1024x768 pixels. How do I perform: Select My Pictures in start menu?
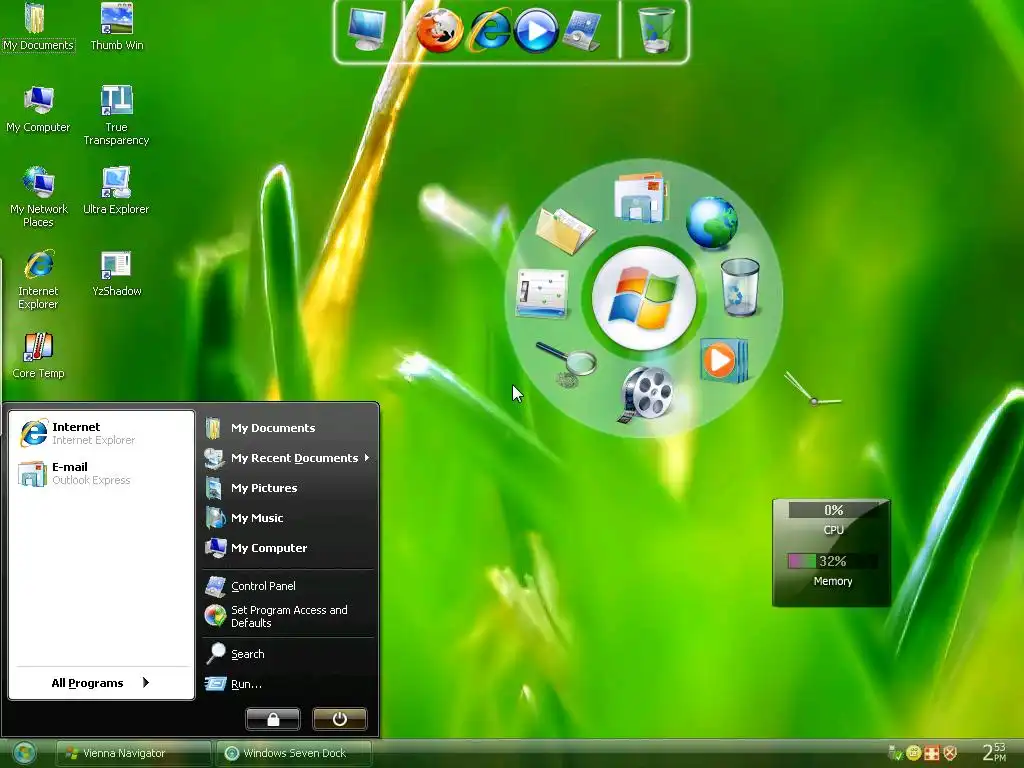(288, 488)
